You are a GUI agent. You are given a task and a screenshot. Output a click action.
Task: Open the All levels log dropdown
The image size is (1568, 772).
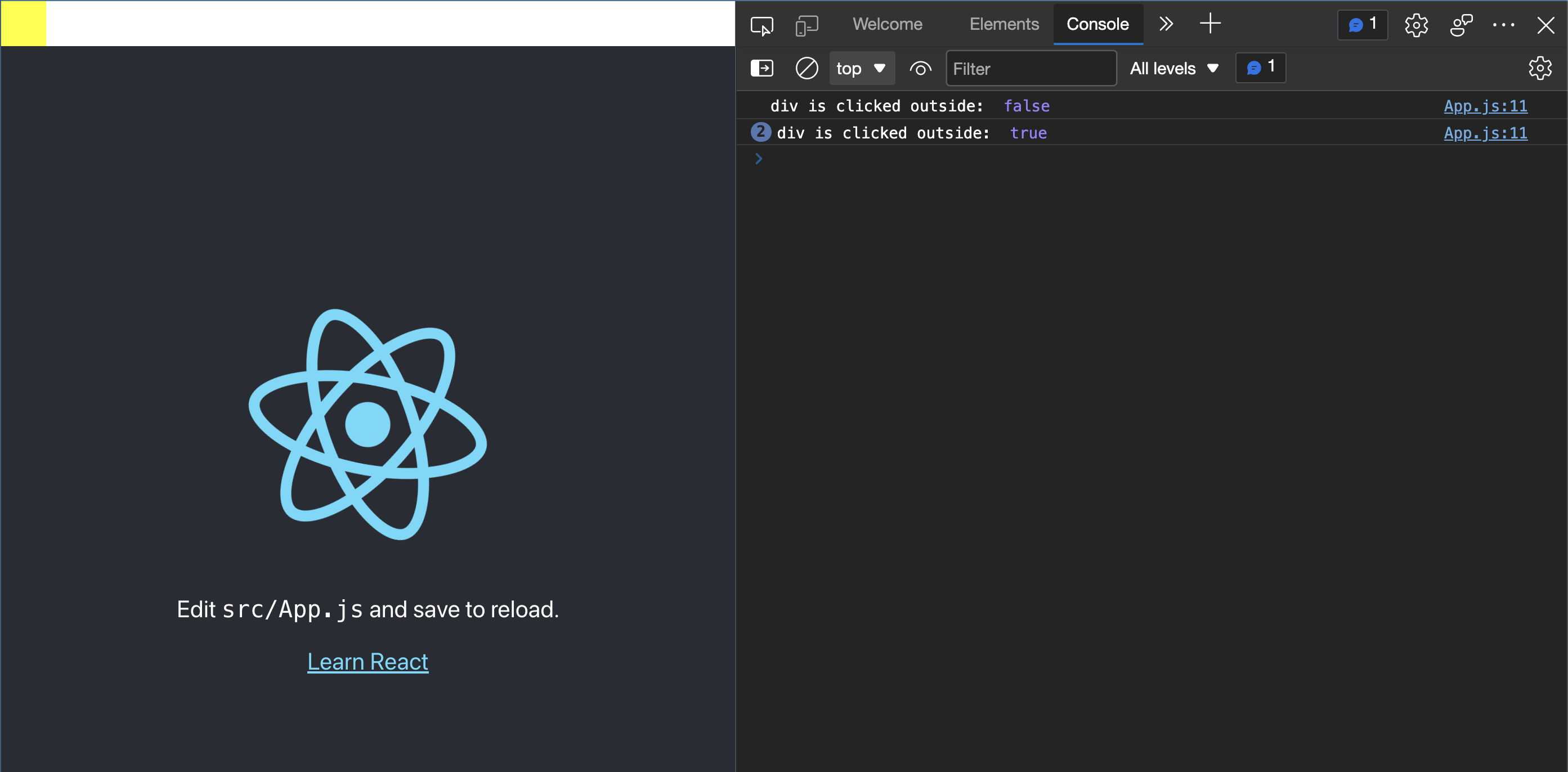click(x=1174, y=68)
